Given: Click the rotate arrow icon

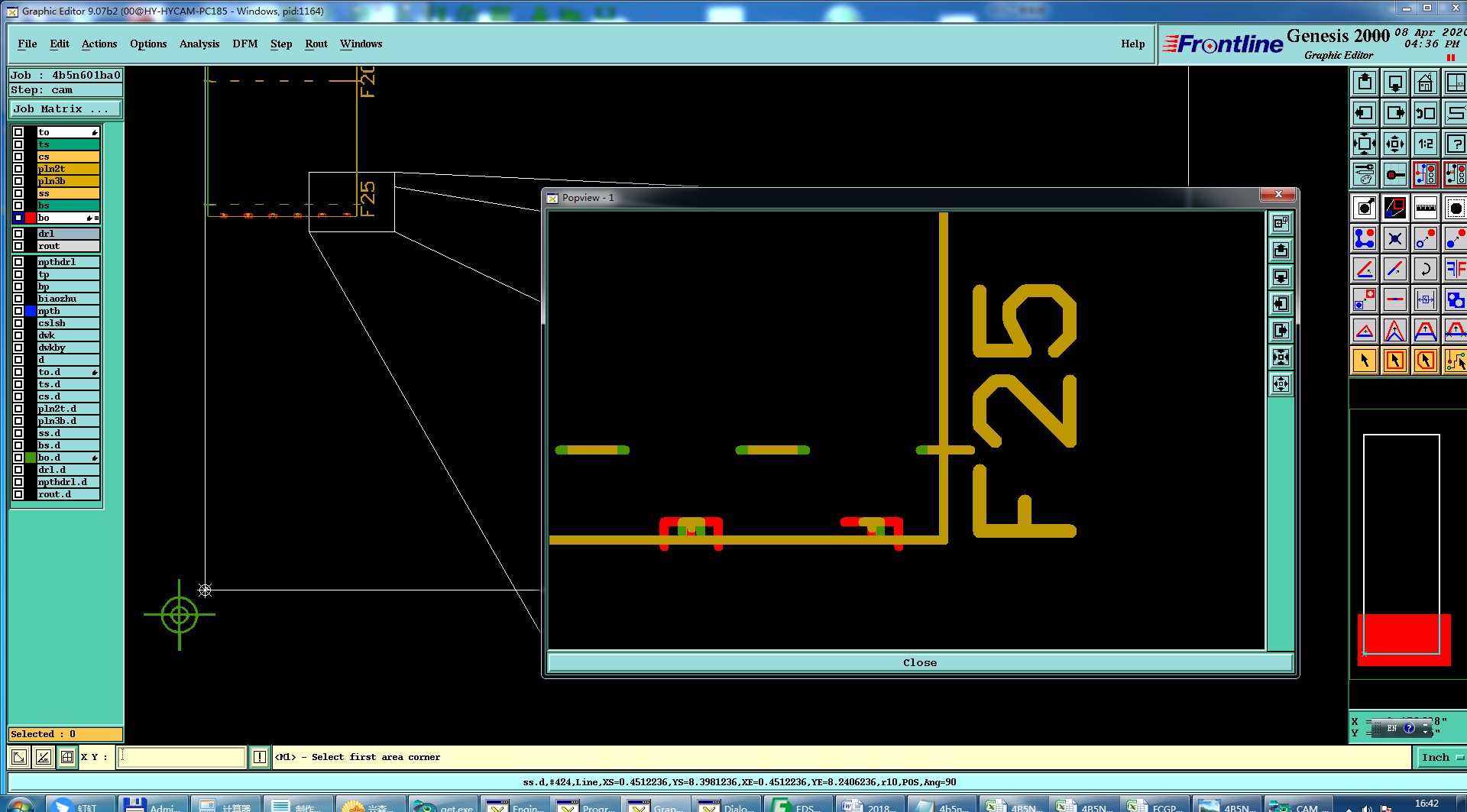Looking at the screenshot, I should tap(1426, 269).
